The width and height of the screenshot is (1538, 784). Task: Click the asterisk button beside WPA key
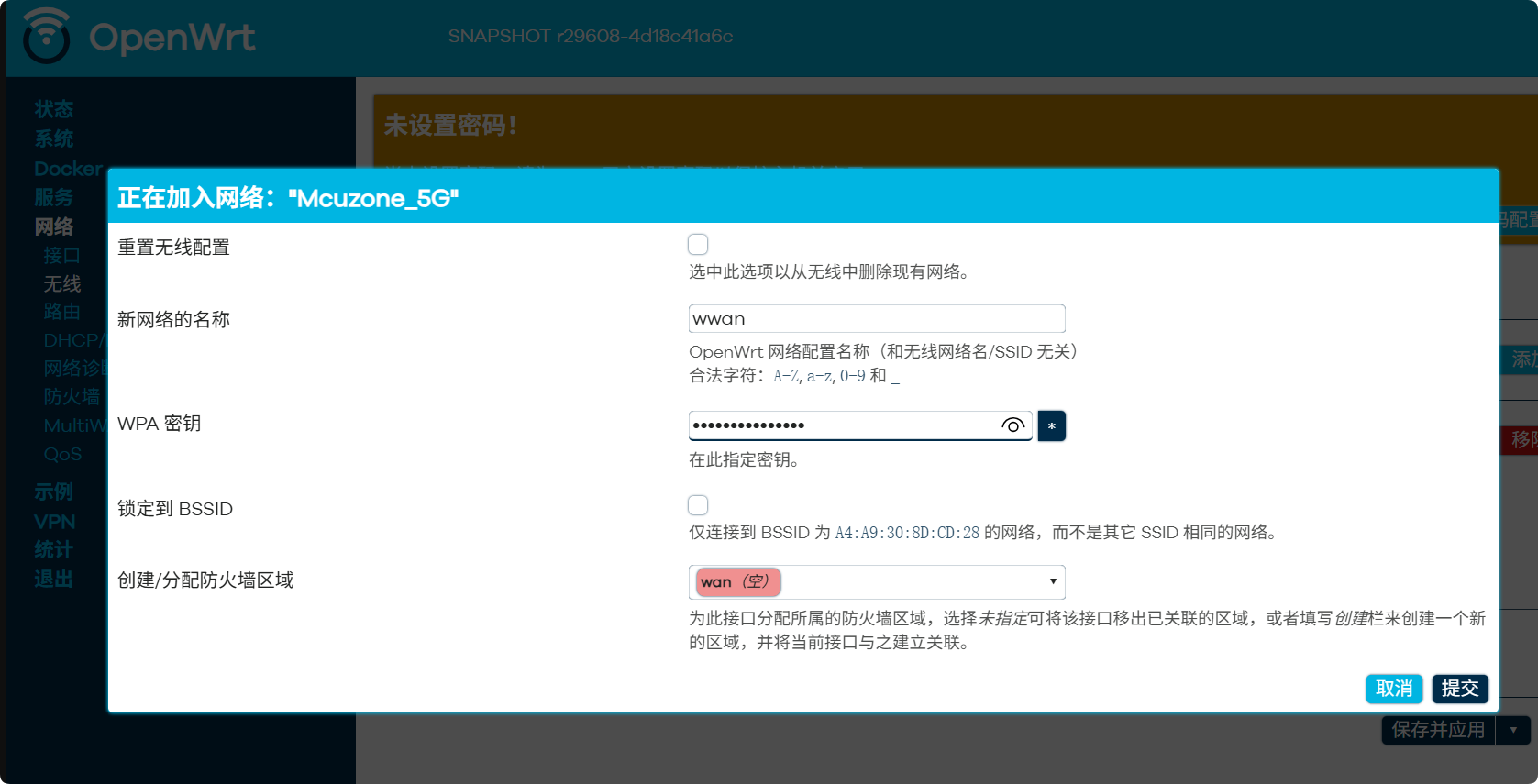click(1051, 425)
